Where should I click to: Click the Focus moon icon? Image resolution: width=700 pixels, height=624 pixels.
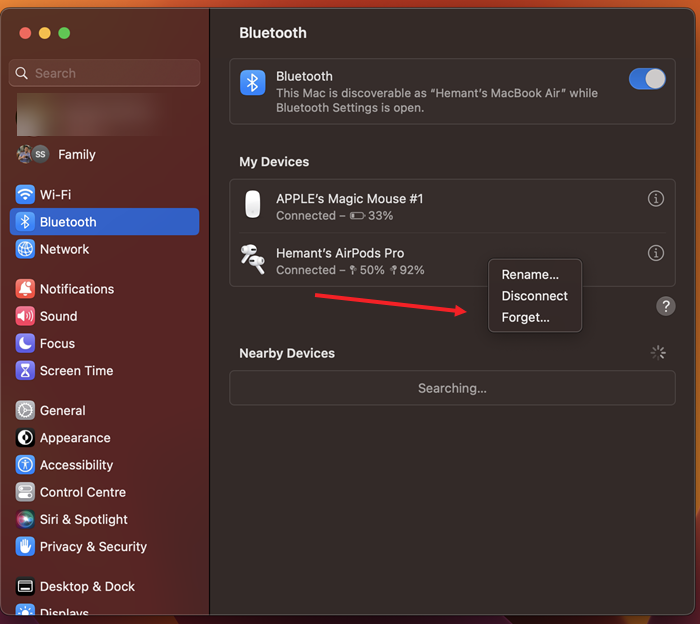click(25, 343)
